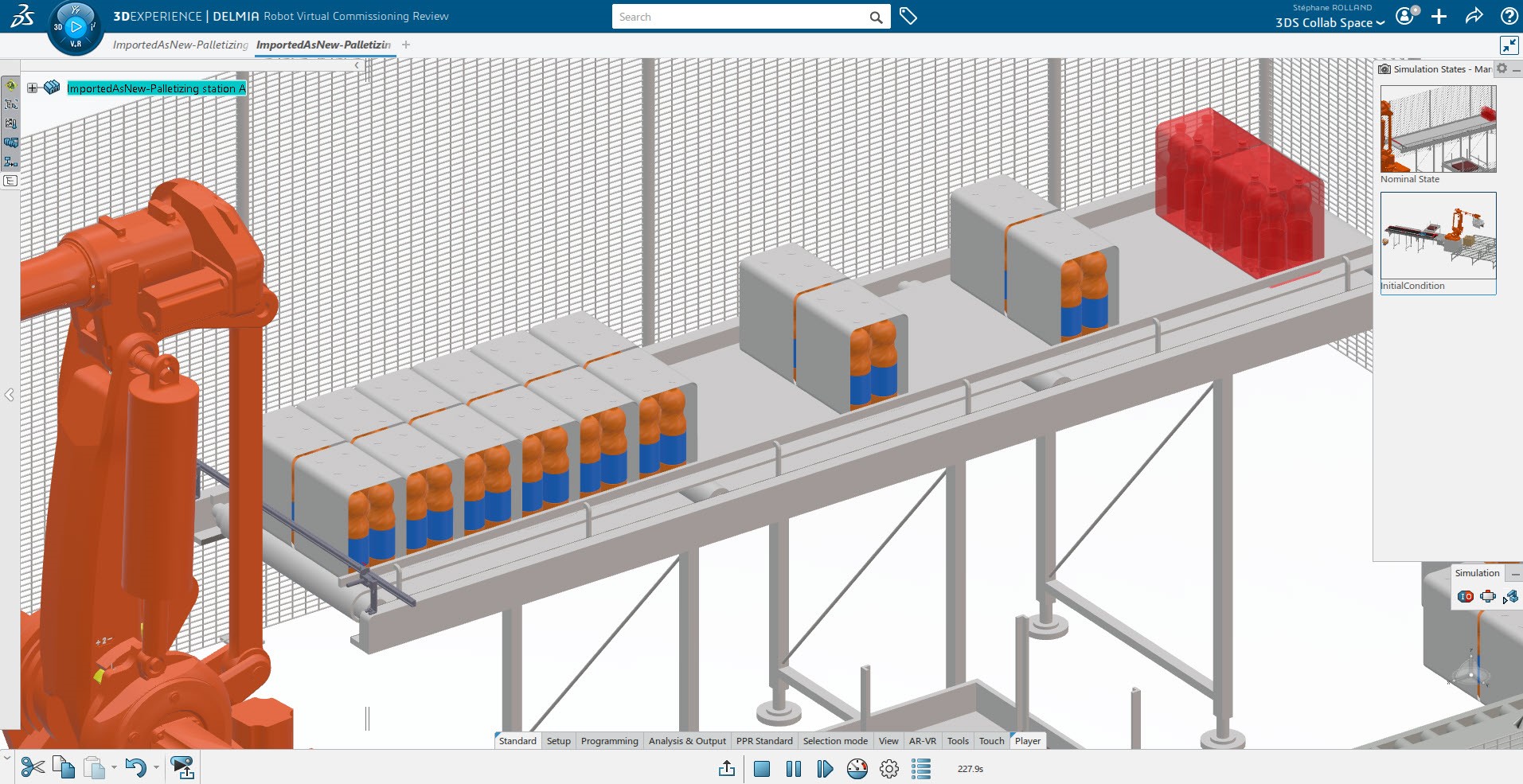The width and height of the screenshot is (1523, 784).
Task: Click the top search input field
Action: coord(740,17)
